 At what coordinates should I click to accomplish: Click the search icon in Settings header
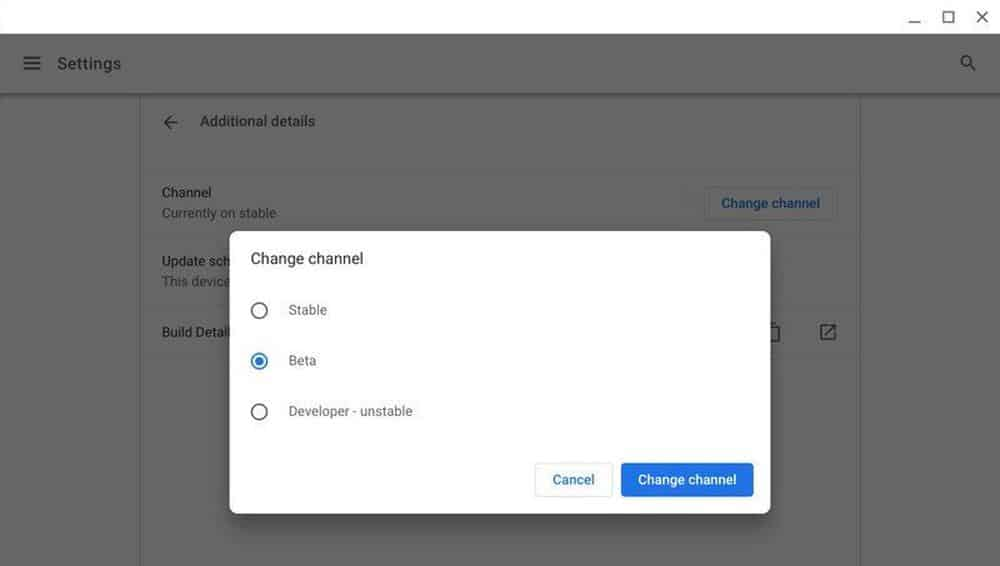pos(967,63)
